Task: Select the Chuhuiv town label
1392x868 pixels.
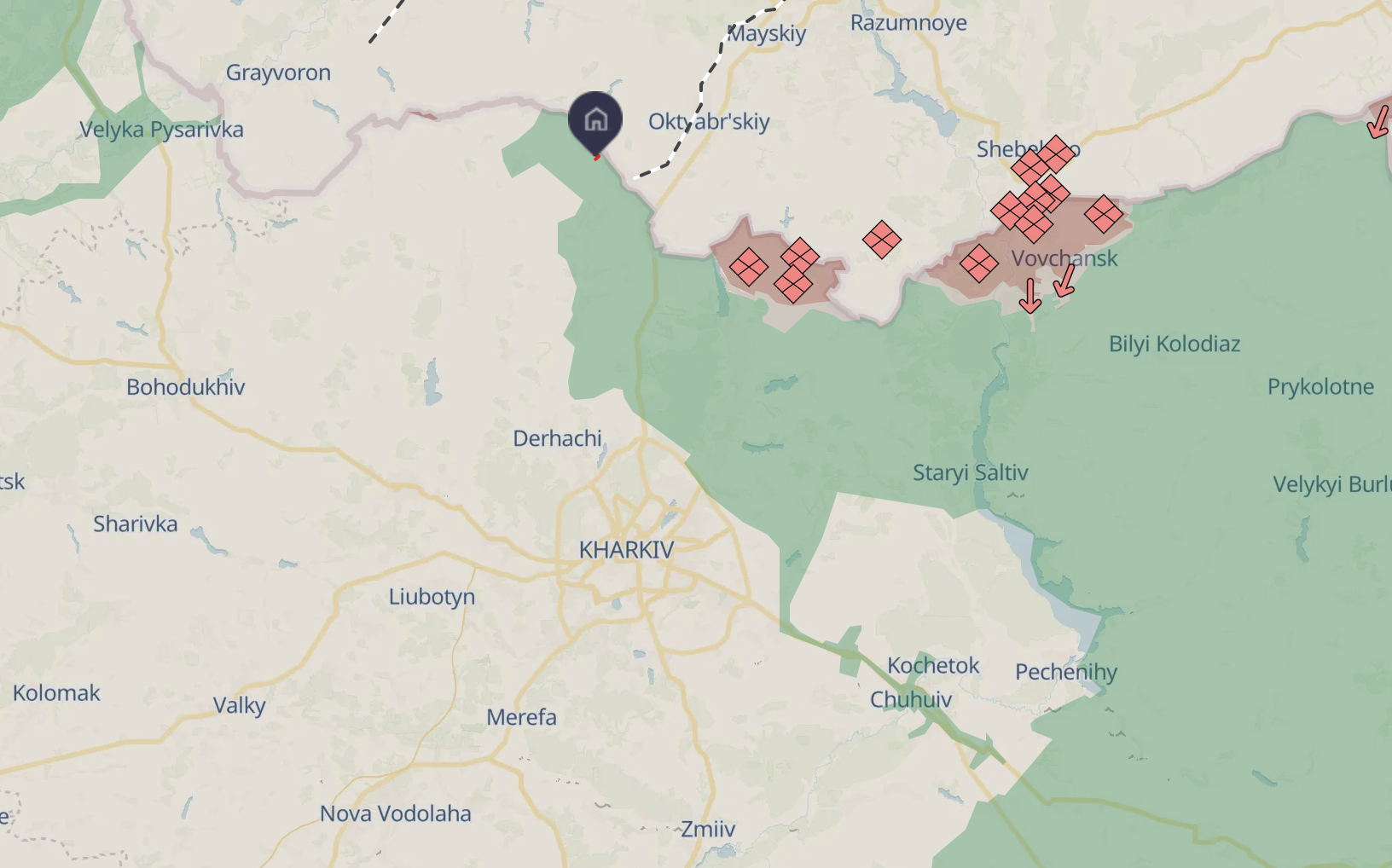Action: click(x=911, y=699)
